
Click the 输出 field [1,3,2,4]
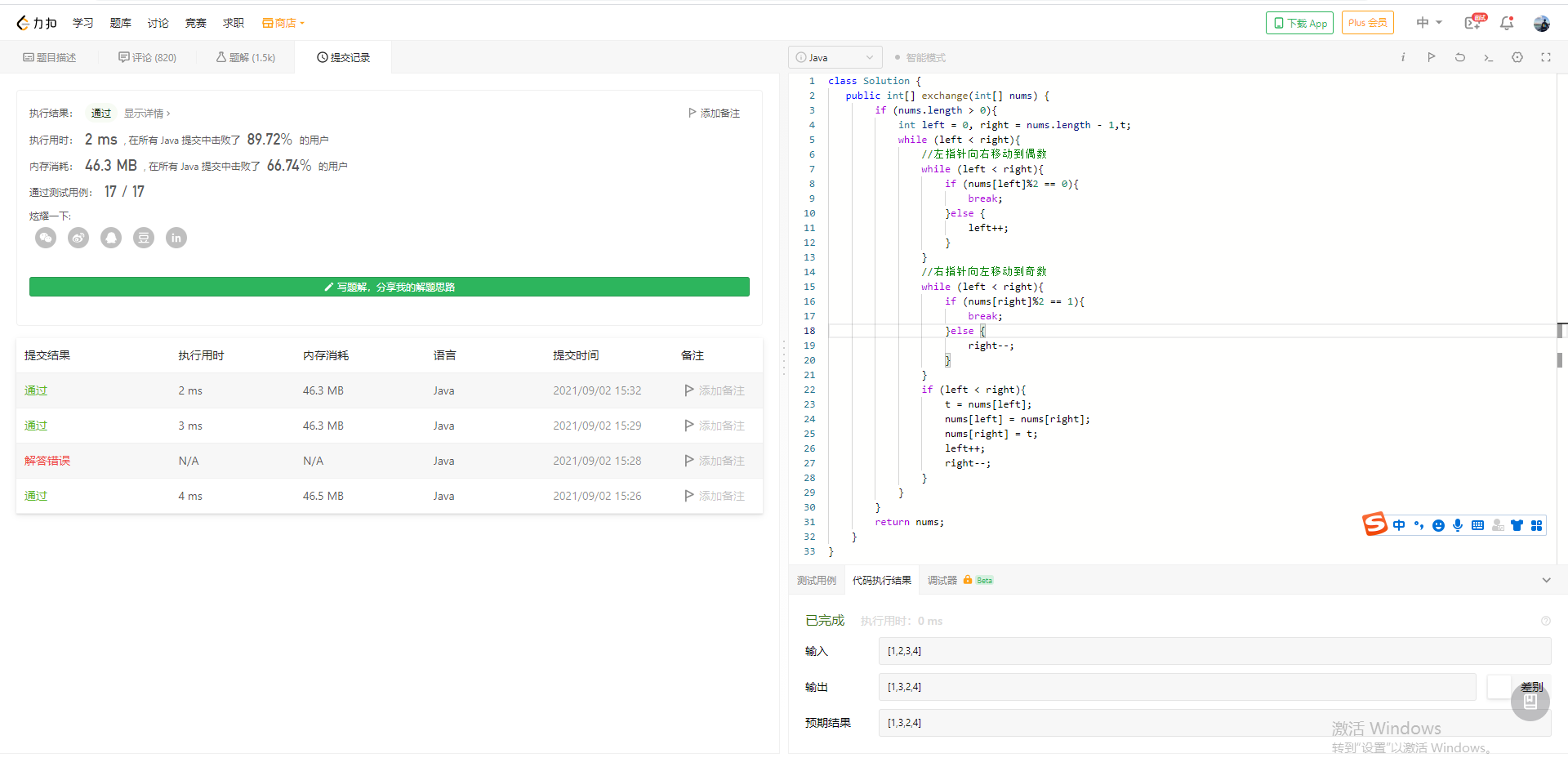[1177, 687]
